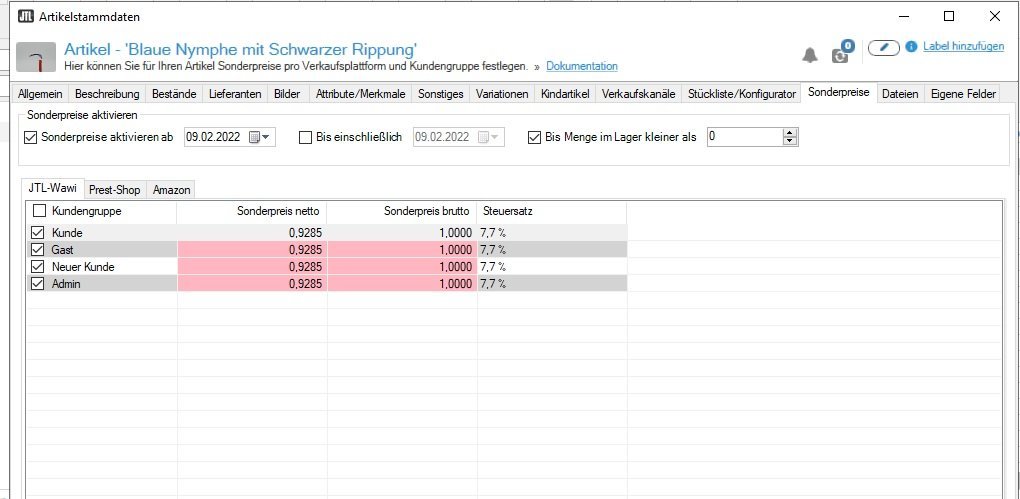This screenshot has height=499, width=1020.
Task: Switch to Stückliste/Konfigurator tab
Action: tap(742, 94)
